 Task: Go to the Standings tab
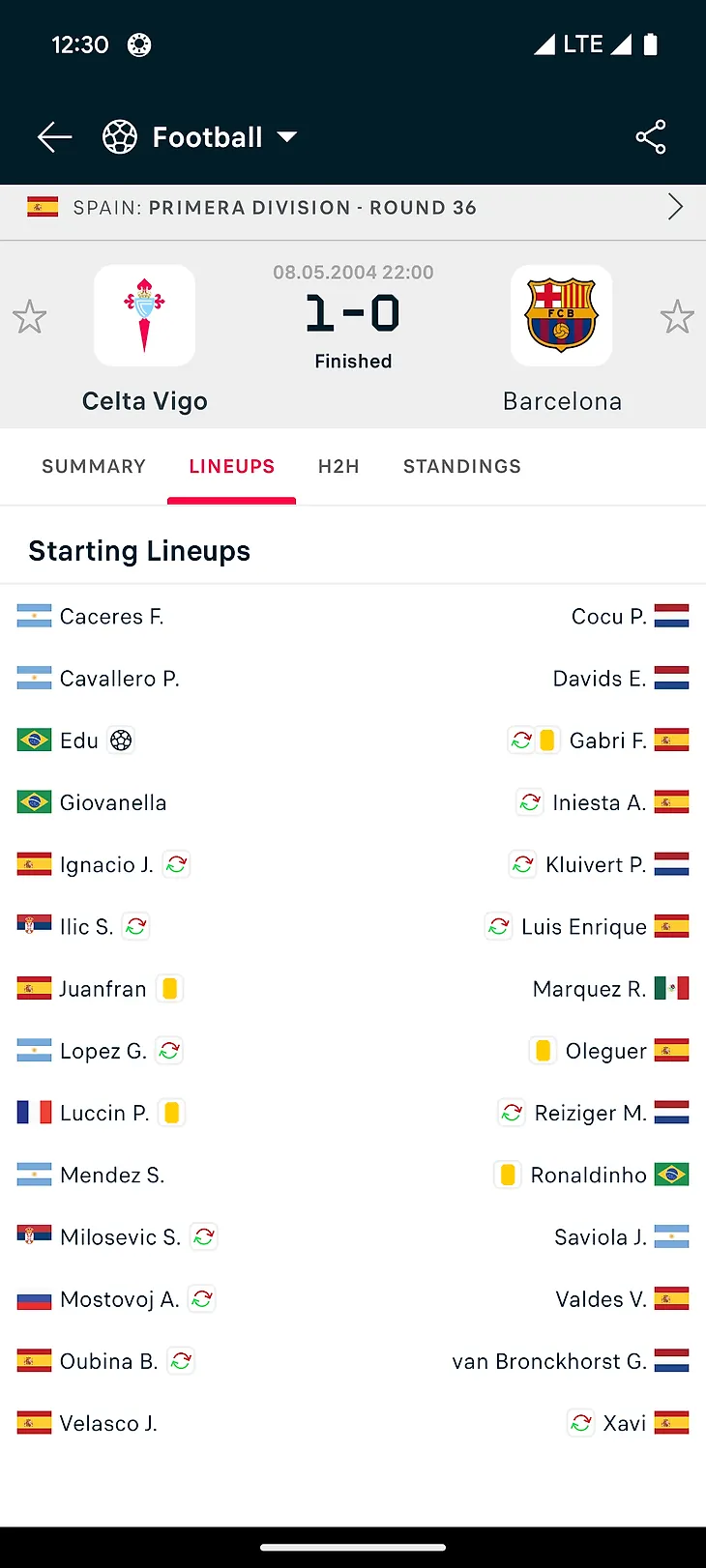click(462, 467)
